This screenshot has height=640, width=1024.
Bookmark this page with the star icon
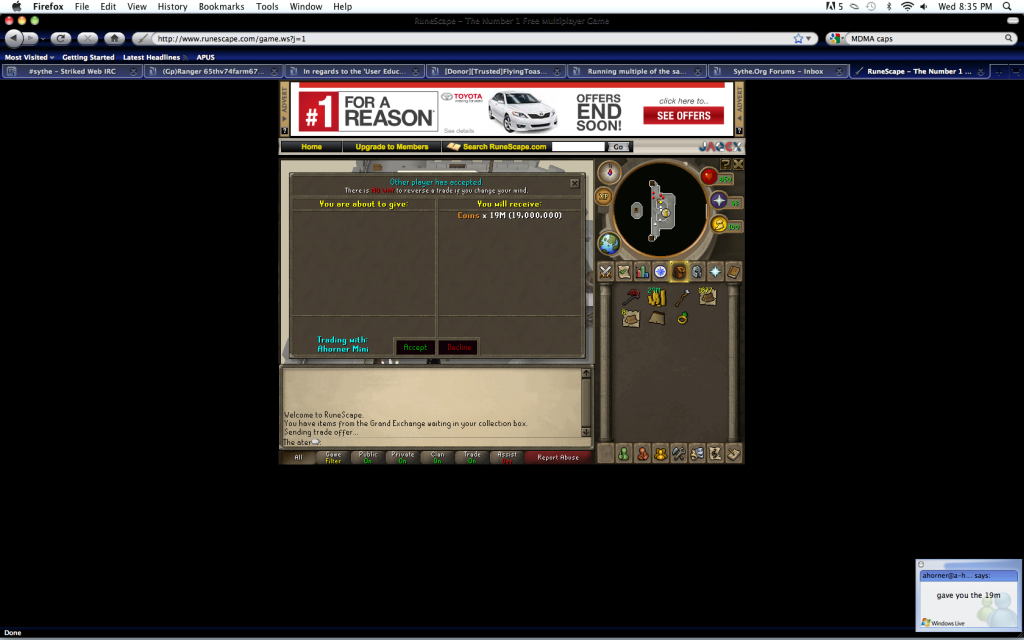pos(798,39)
